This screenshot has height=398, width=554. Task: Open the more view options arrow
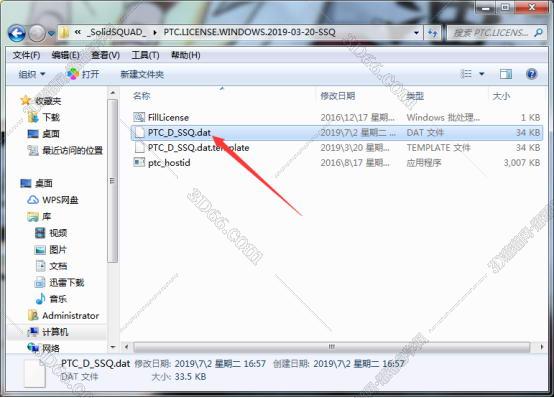tap(482, 74)
